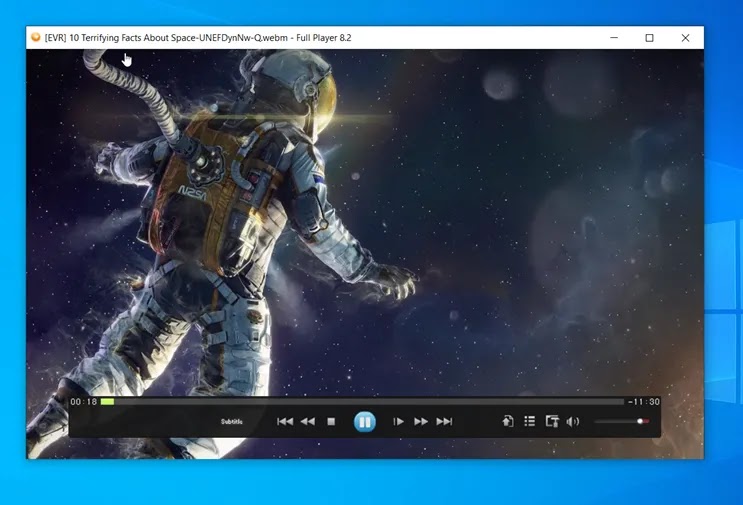
Task: Skip to the previous track
Action: point(285,421)
